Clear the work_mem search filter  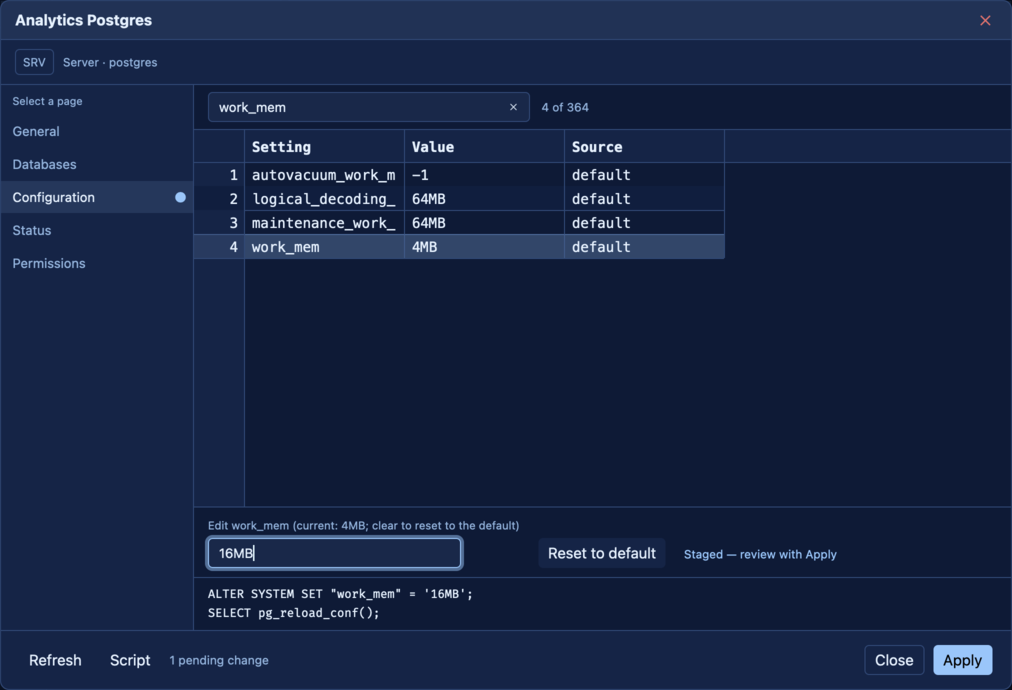[x=513, y=107]
